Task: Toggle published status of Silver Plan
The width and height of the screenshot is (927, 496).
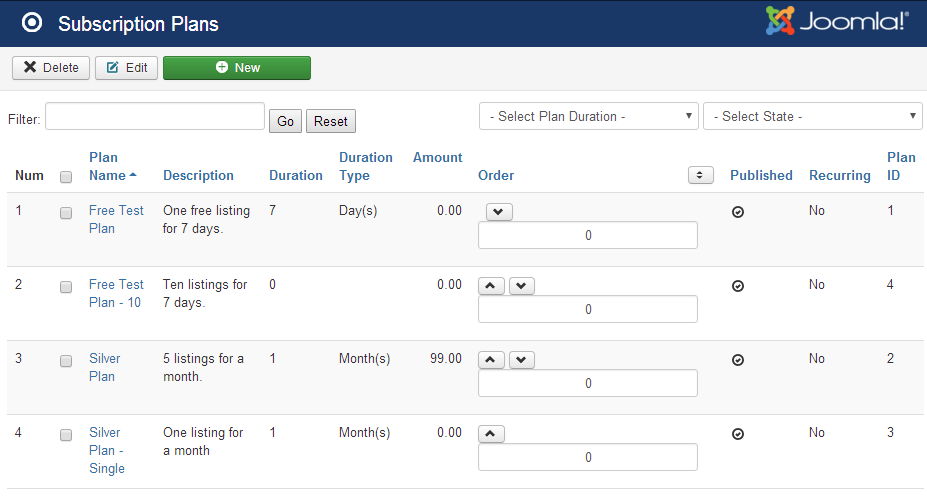Action: [x=738, y=360]
